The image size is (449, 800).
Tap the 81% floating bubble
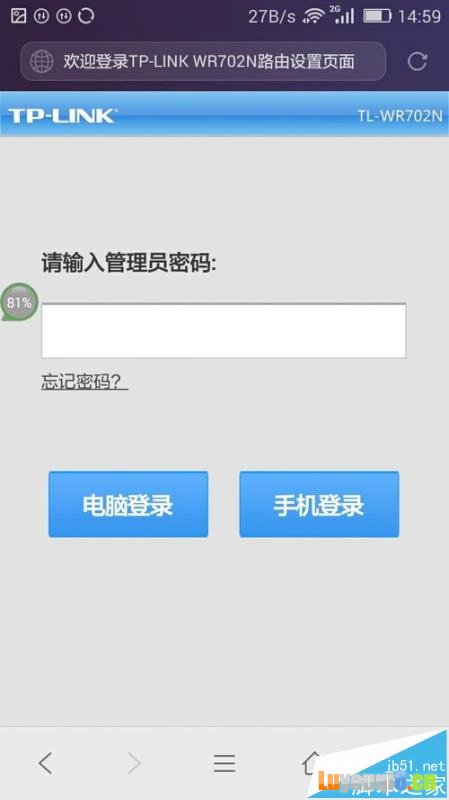pyautogui.click(x=19, y=303)
